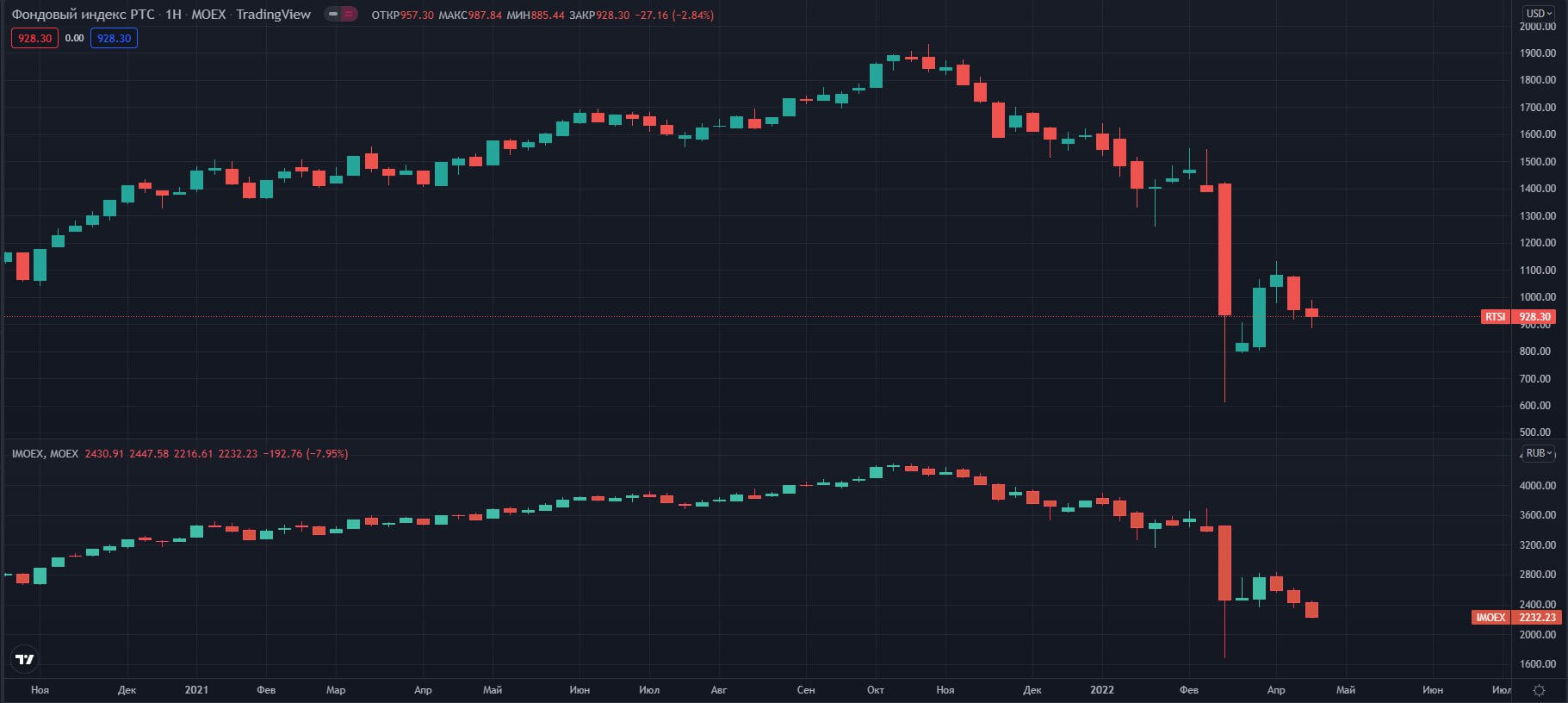Open chart settings gear icon
Image resolution: width=1568 pixels, height=703 pixels.
click(1540, 690)
